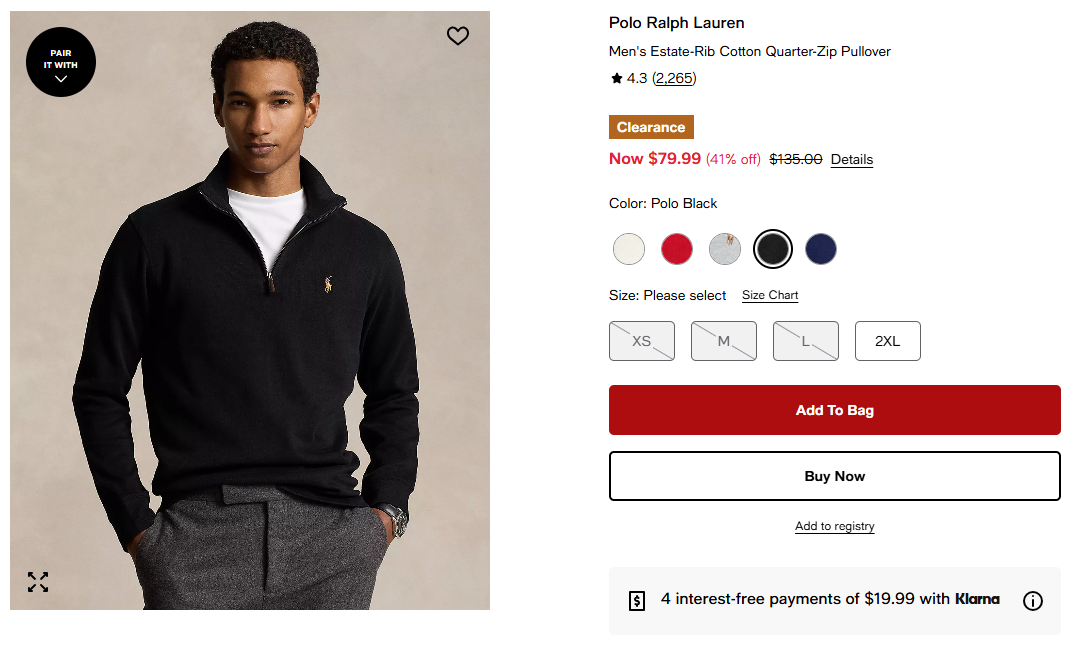The image size is (1078, 656).
Task: Expand the Pair It With badge
Action: 61,62
